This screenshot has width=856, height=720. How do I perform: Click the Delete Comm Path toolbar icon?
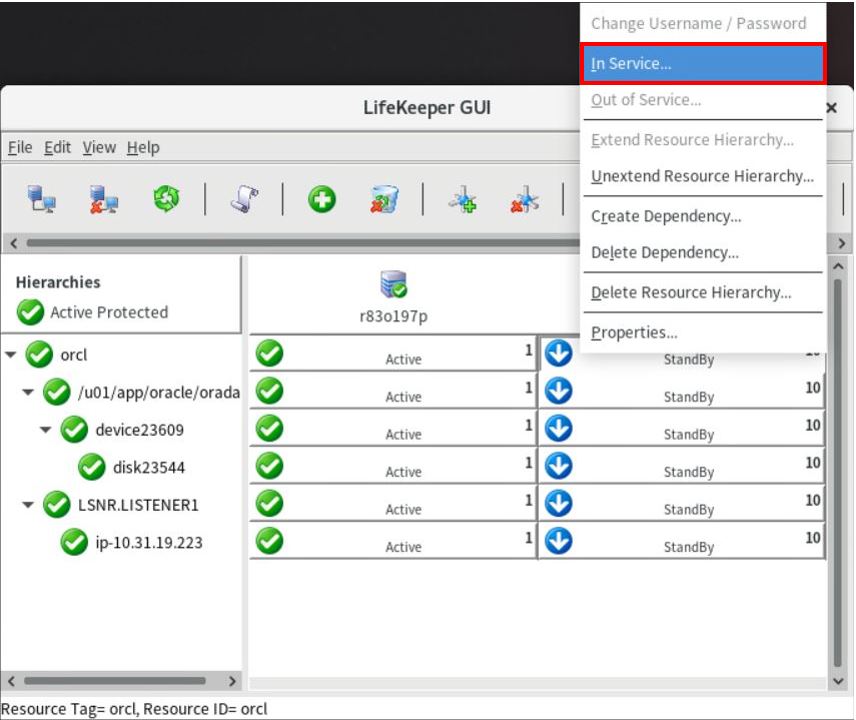click(525, 199)
